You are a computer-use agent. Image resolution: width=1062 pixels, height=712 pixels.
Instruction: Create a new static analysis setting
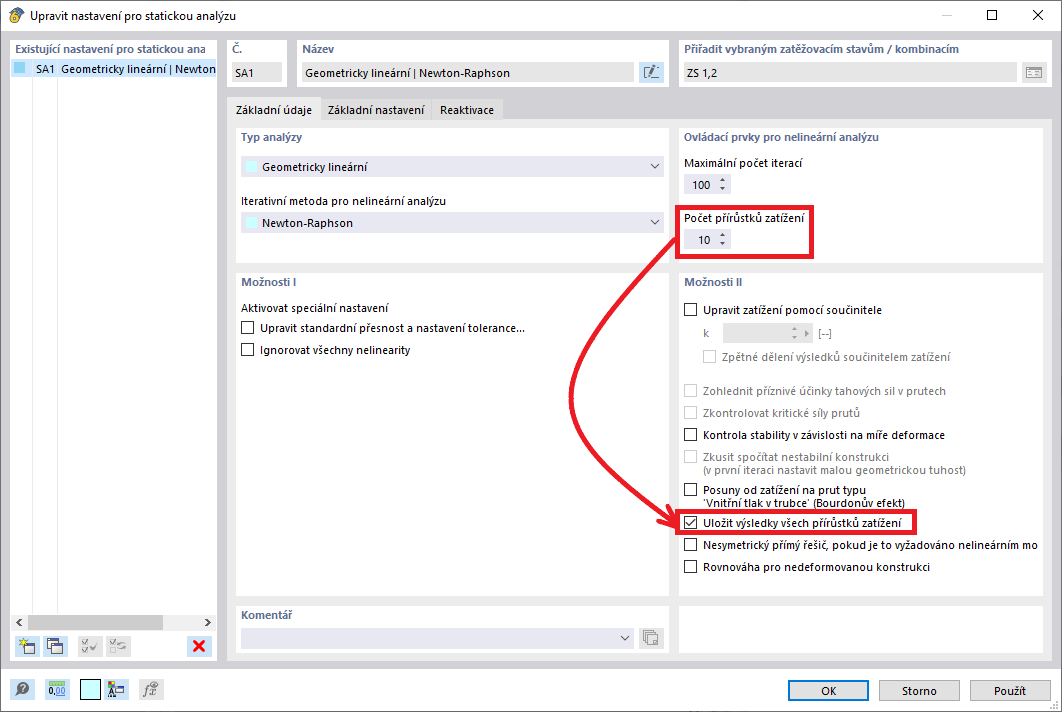click(x=26, y=646)
